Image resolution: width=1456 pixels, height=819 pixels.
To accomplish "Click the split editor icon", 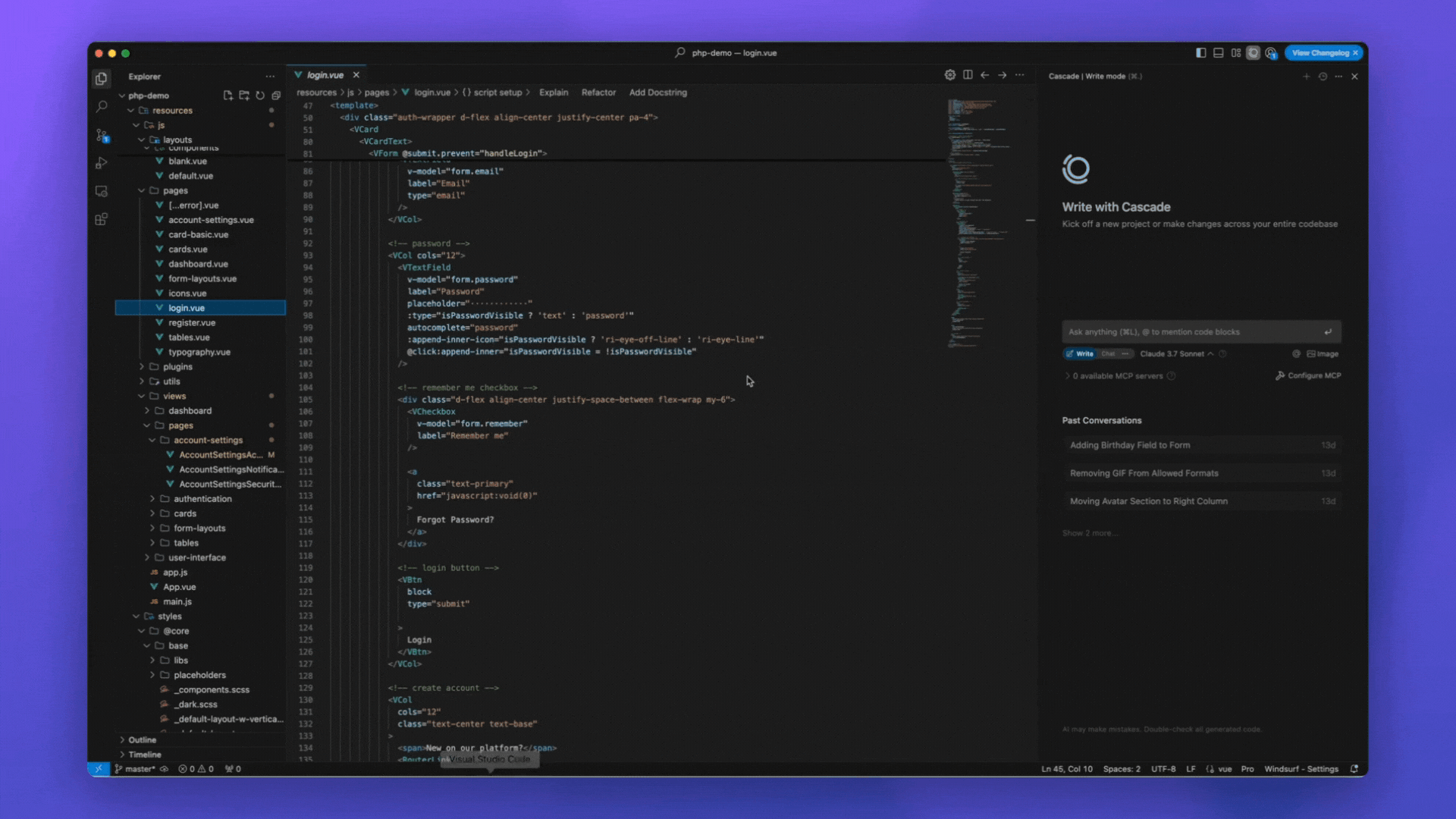I will tap(968, 75).
